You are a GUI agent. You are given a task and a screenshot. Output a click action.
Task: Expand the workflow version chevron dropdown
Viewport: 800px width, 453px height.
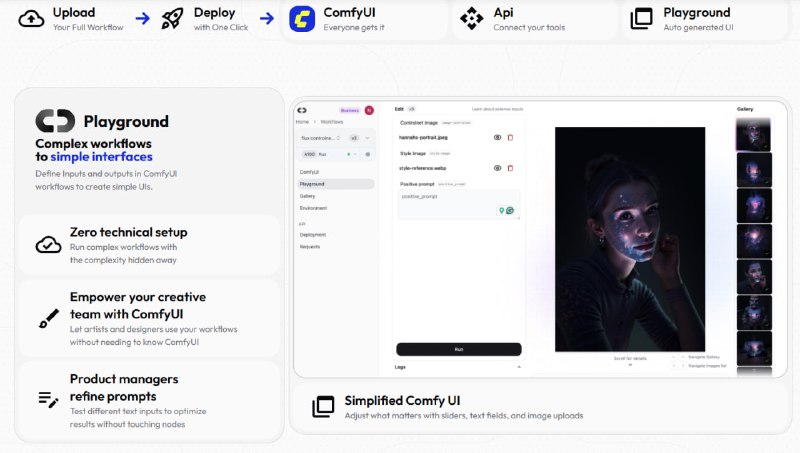pos(367,138)
